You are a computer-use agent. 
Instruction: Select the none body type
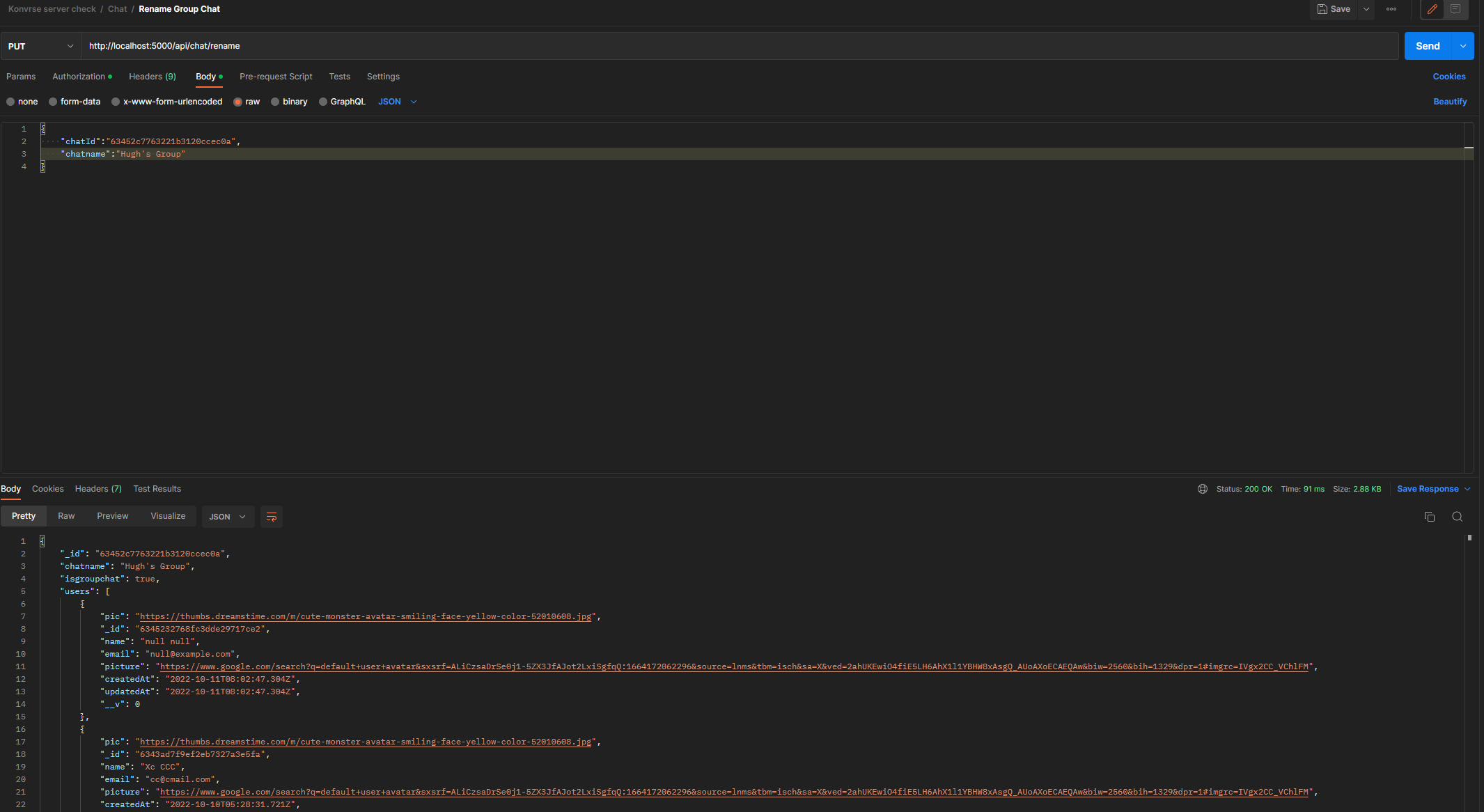point(22,102)
